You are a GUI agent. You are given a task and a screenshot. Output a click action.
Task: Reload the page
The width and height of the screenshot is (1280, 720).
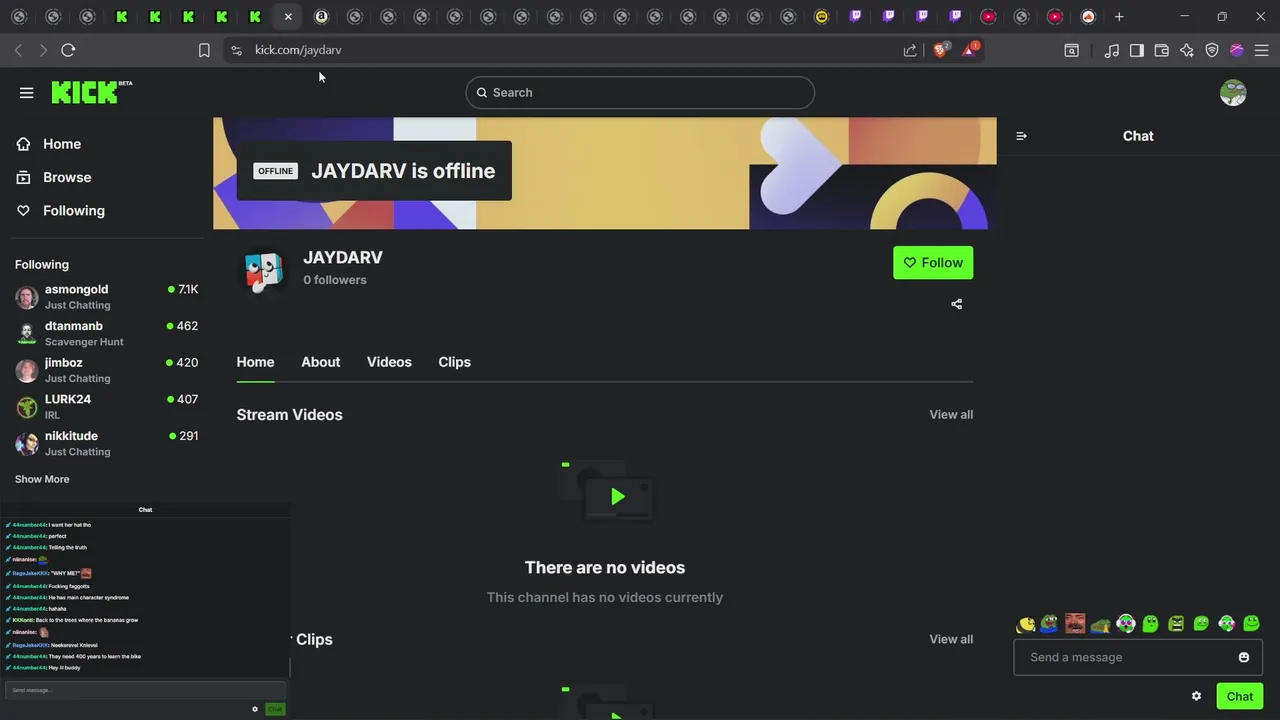click(x=68, y=50)
